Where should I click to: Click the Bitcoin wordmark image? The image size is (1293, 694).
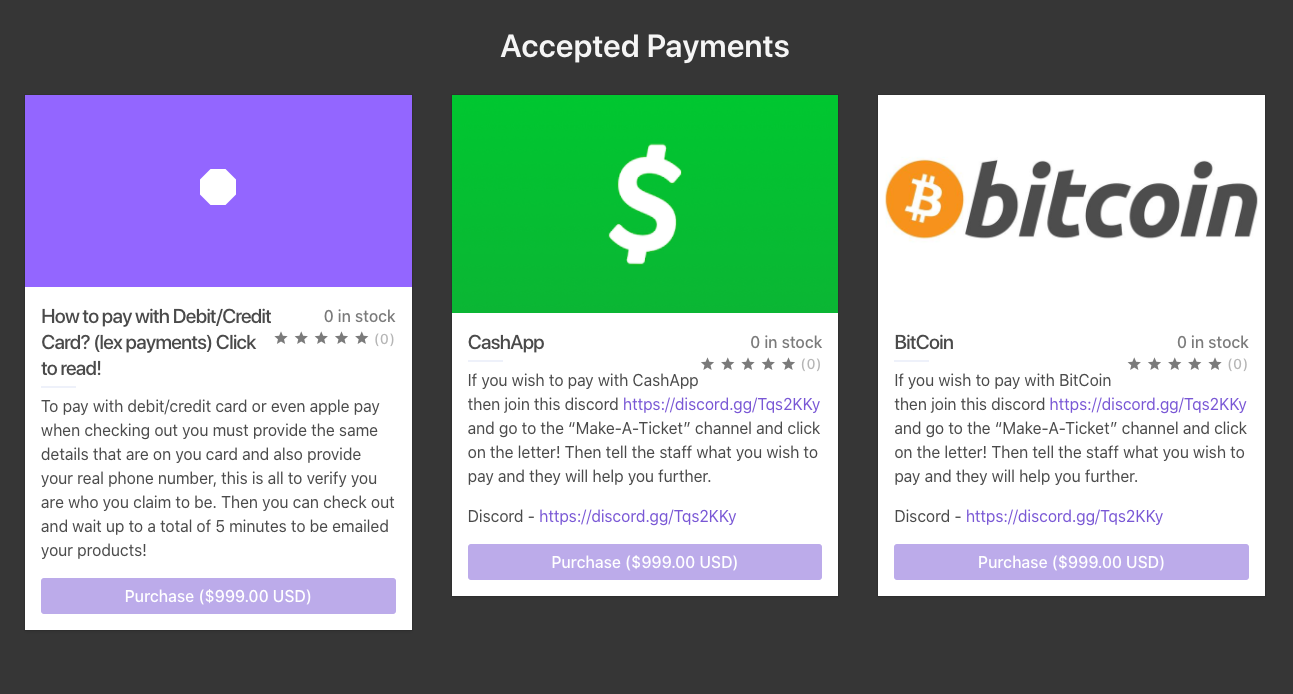tap(1110, 199)
